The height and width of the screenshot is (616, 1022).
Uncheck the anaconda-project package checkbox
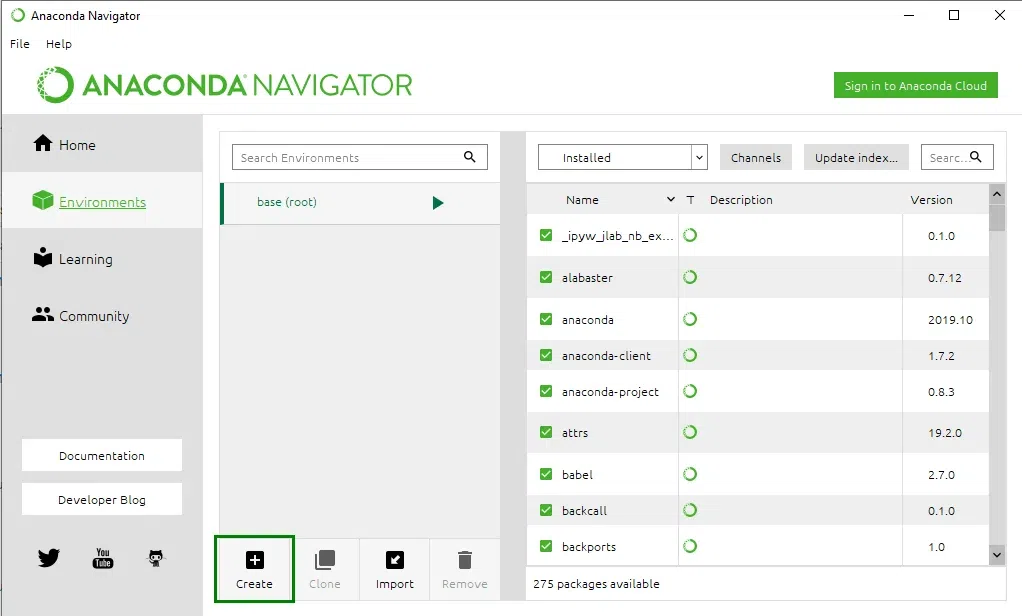tap(546, 391)
